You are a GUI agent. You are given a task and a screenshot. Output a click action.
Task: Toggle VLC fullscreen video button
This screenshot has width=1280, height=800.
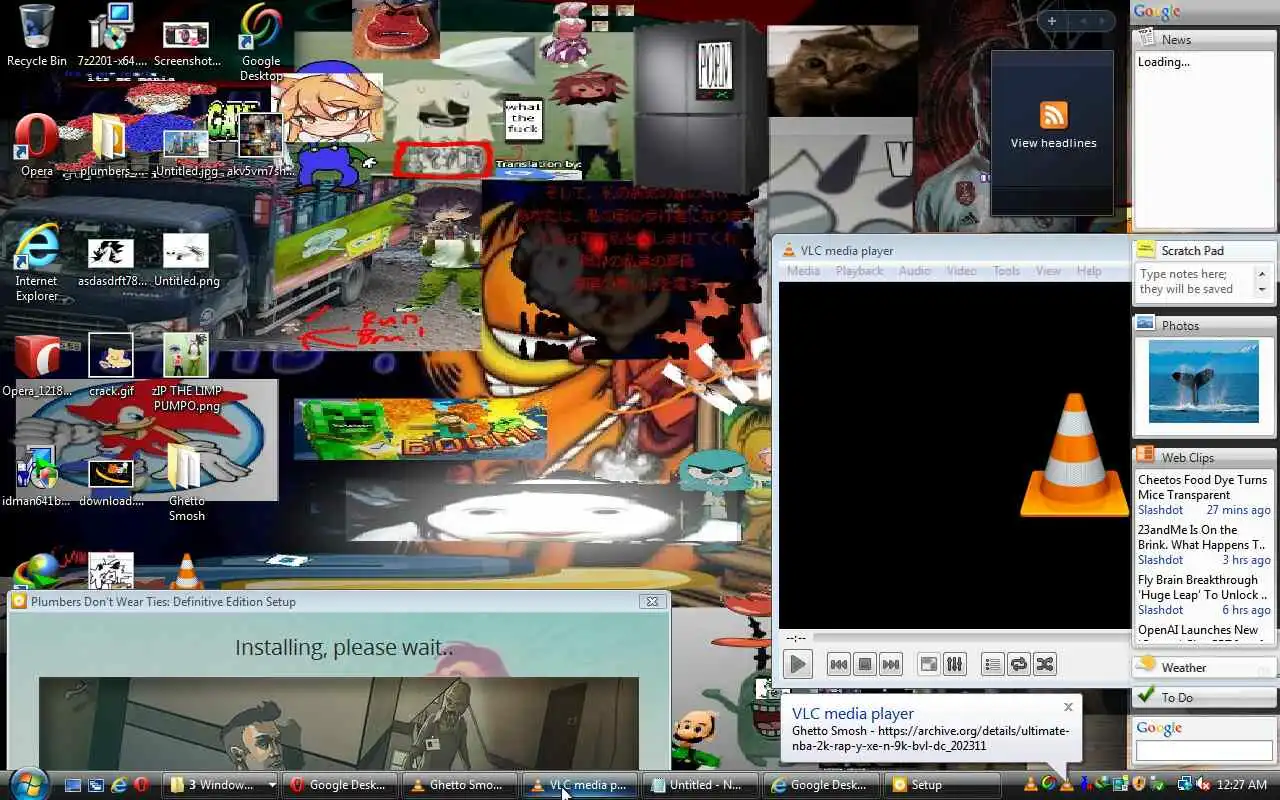click(x=929, y=664)
